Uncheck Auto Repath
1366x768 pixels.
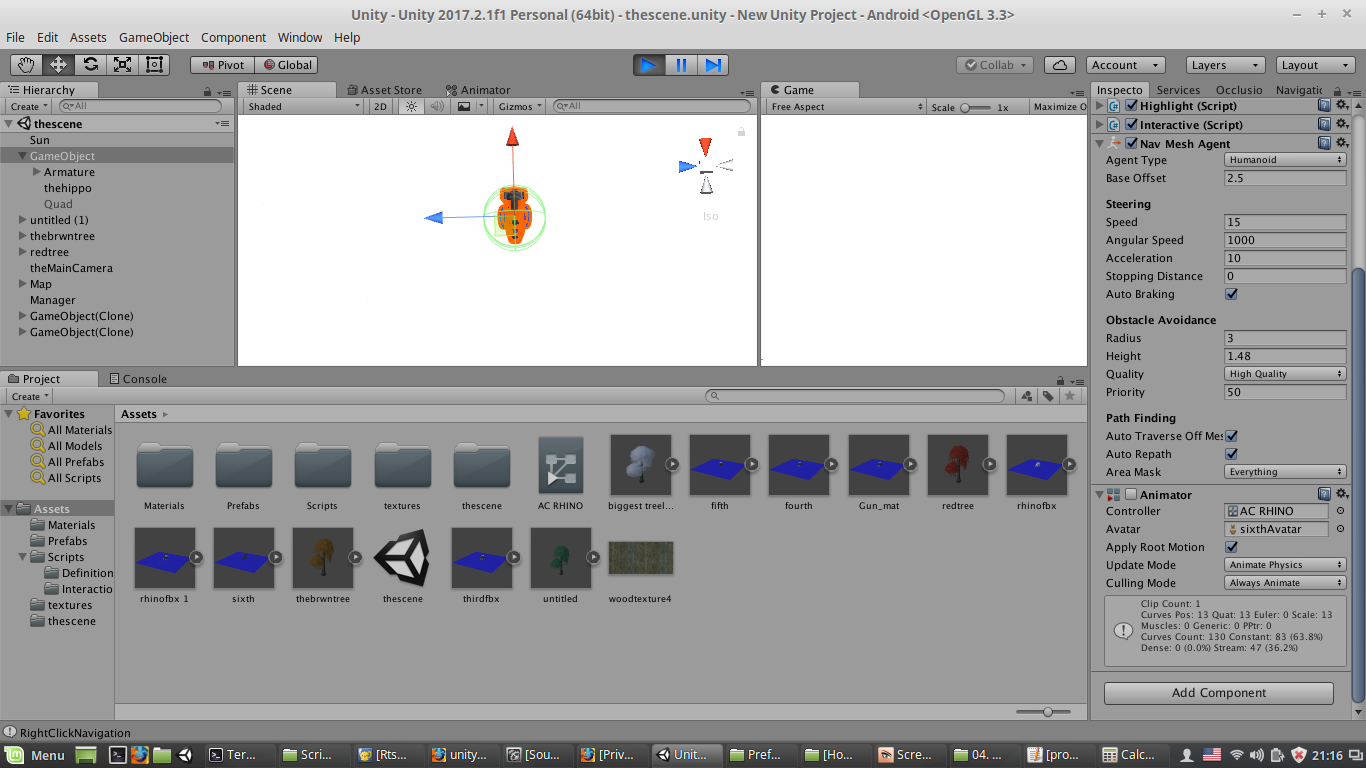[1231, 454]
